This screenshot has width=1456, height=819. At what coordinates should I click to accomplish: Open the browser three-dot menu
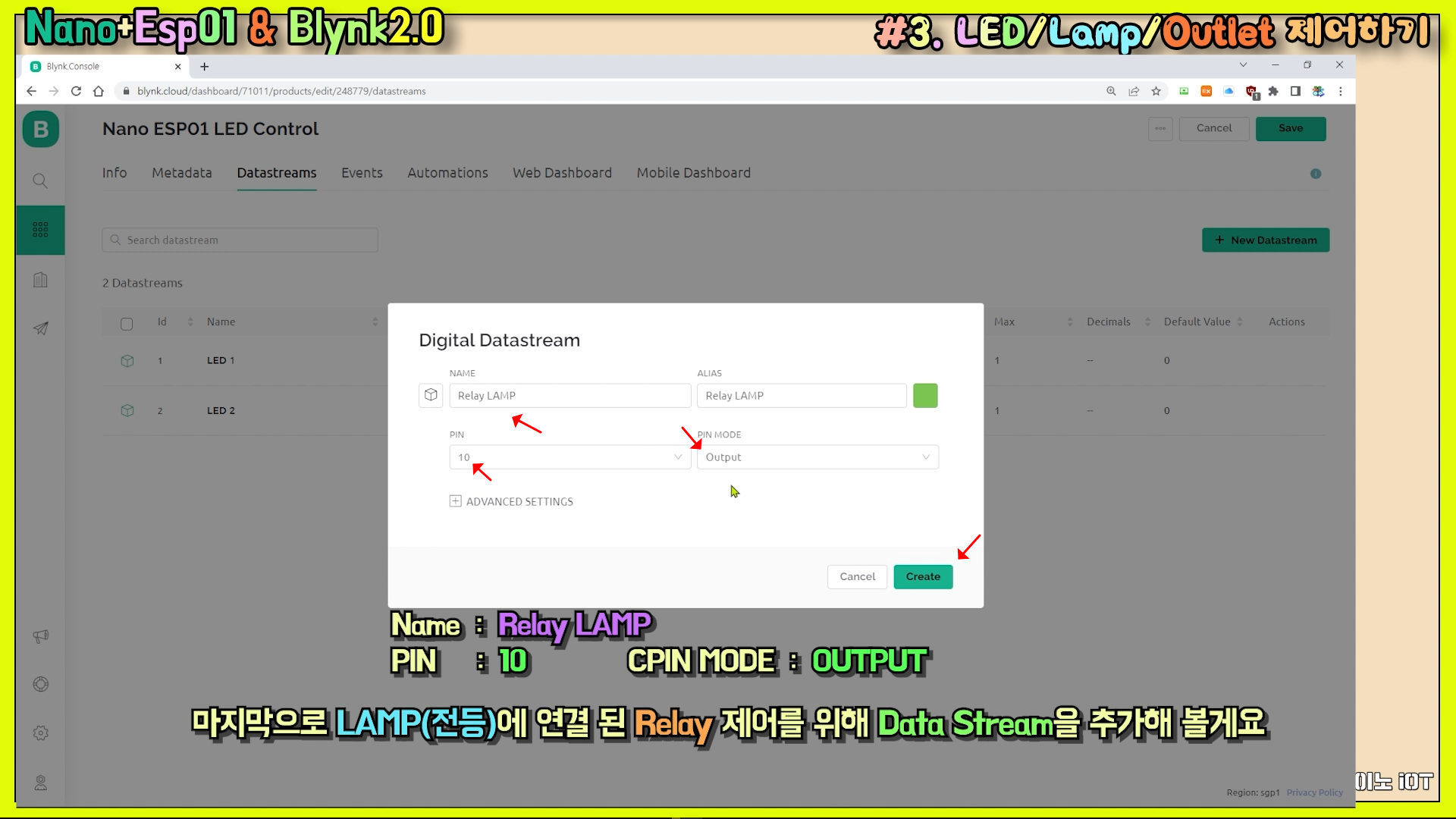point(1341,91)
